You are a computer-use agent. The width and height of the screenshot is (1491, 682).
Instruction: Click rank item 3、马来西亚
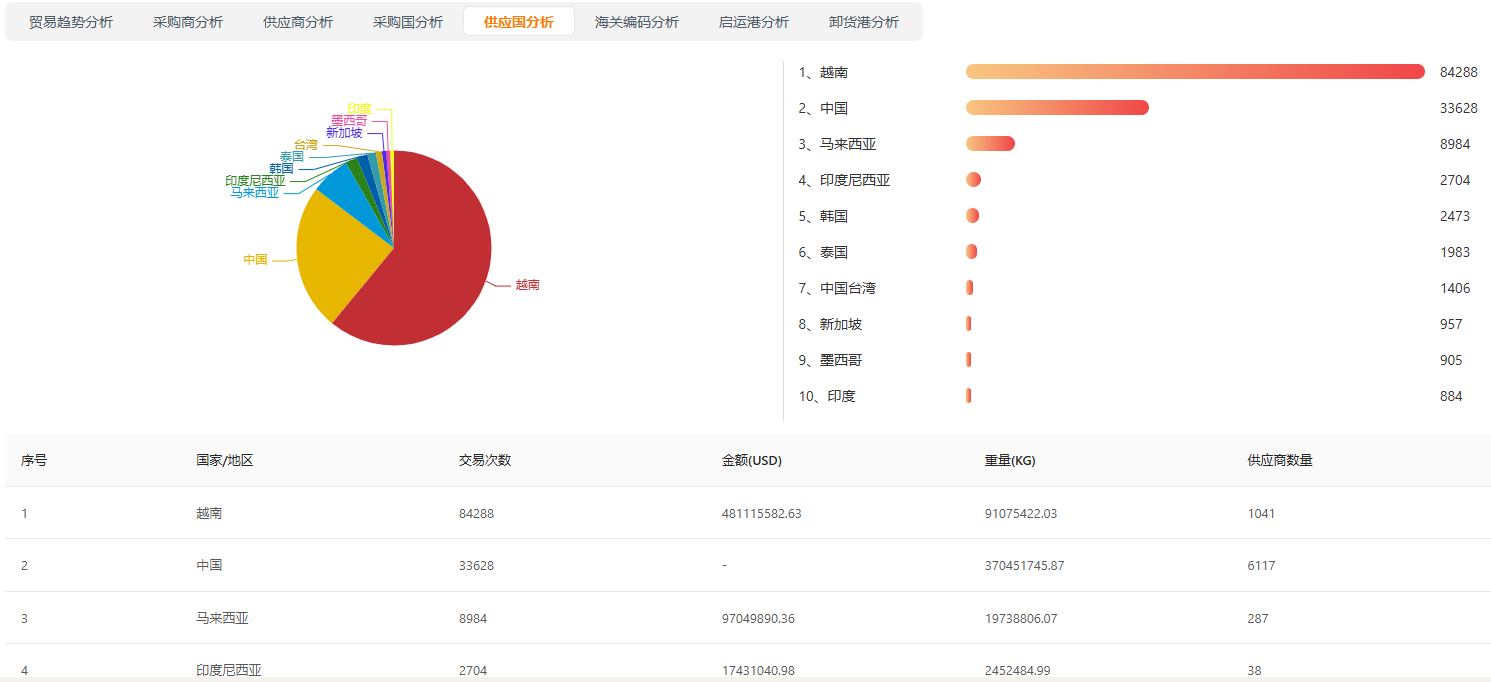(x=837, y=144)
